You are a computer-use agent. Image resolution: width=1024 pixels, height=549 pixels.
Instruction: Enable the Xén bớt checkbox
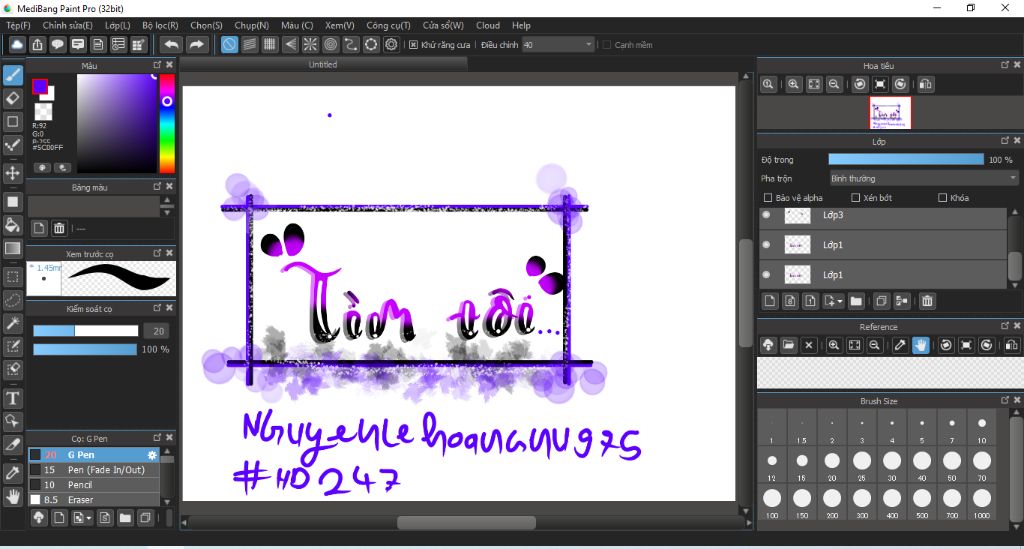pos(856,198)
